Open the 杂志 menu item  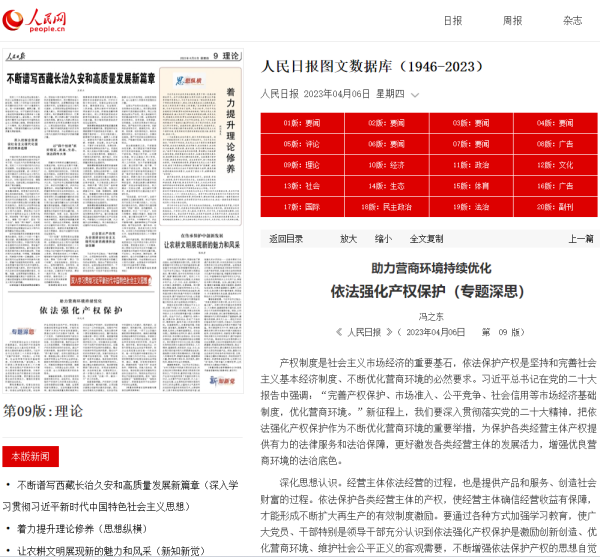click(x=572, y=21)
